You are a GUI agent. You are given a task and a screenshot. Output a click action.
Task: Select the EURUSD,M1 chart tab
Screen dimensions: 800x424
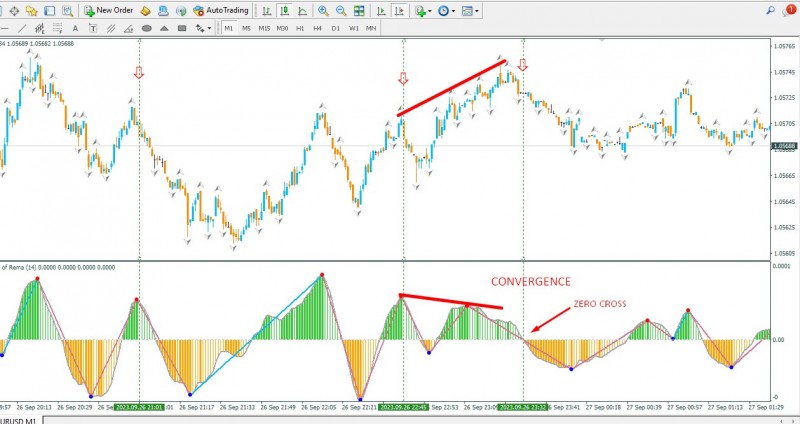(19, 420)
